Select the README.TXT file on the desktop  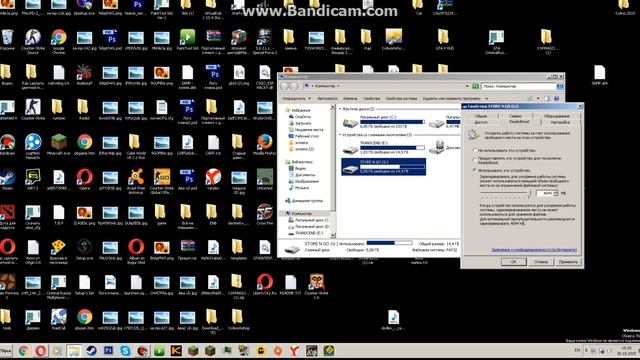pyautogui.click(x=291, y=284)
